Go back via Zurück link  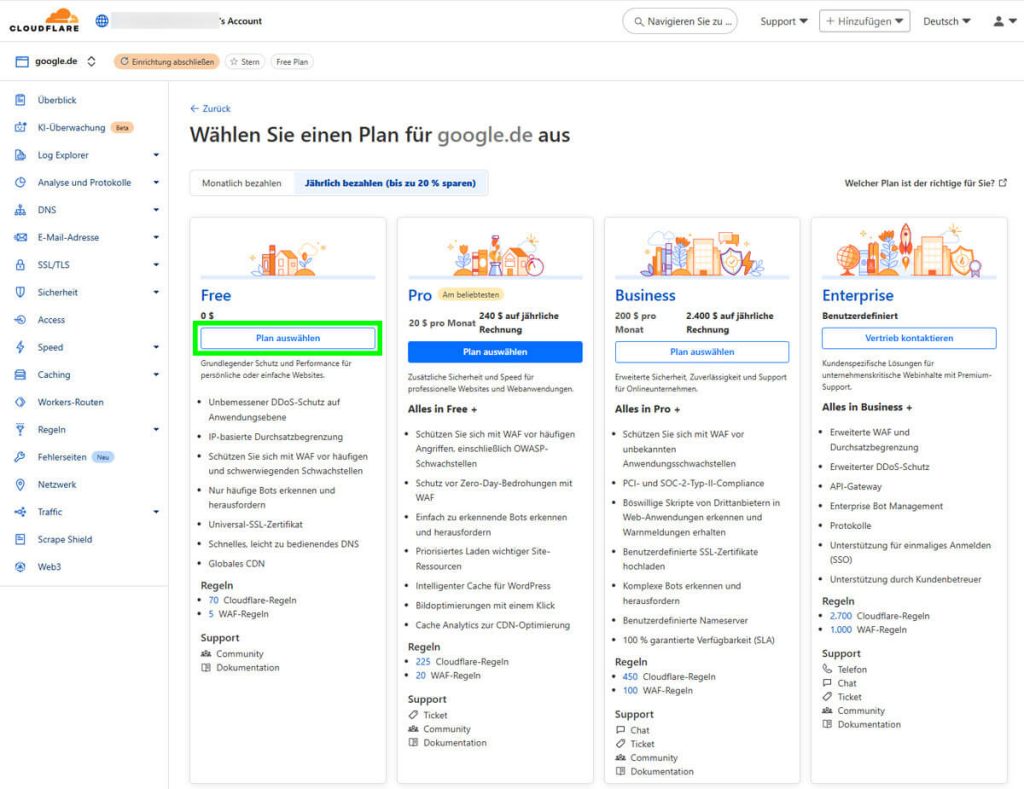point(210,108)
